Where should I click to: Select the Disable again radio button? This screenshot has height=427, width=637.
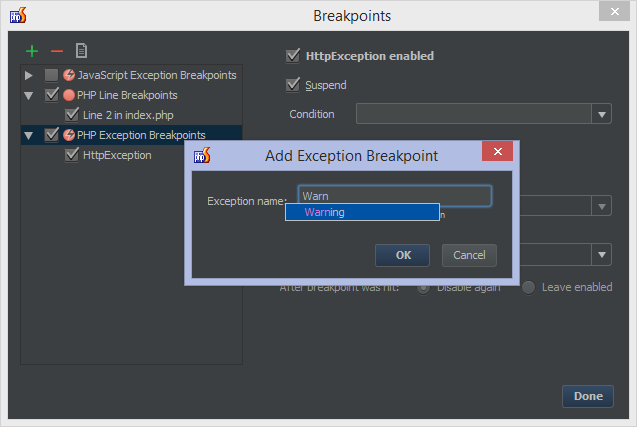(423, 288)
